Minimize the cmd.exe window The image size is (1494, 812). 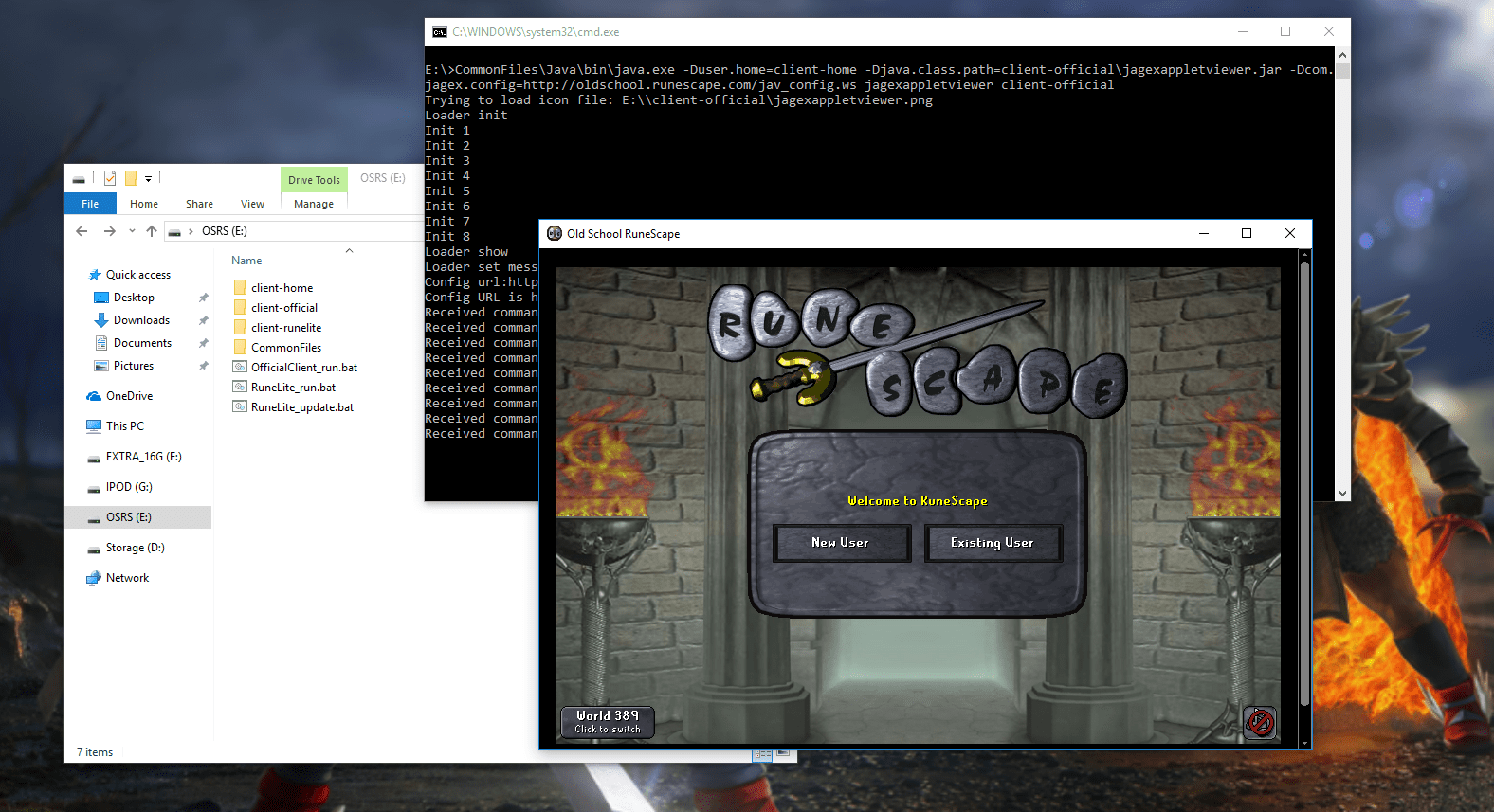pos(1243,32)
